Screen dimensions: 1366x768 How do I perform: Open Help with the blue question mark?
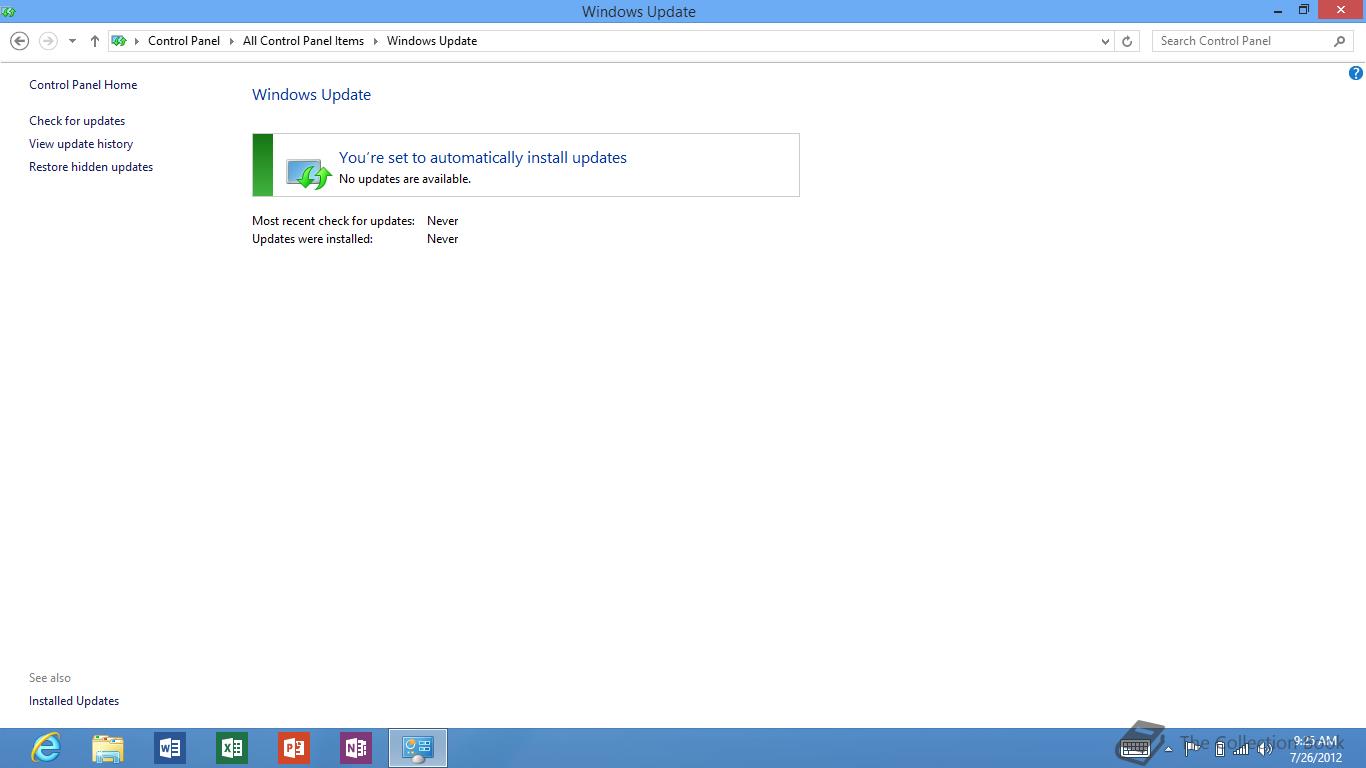coord(1356,73)
